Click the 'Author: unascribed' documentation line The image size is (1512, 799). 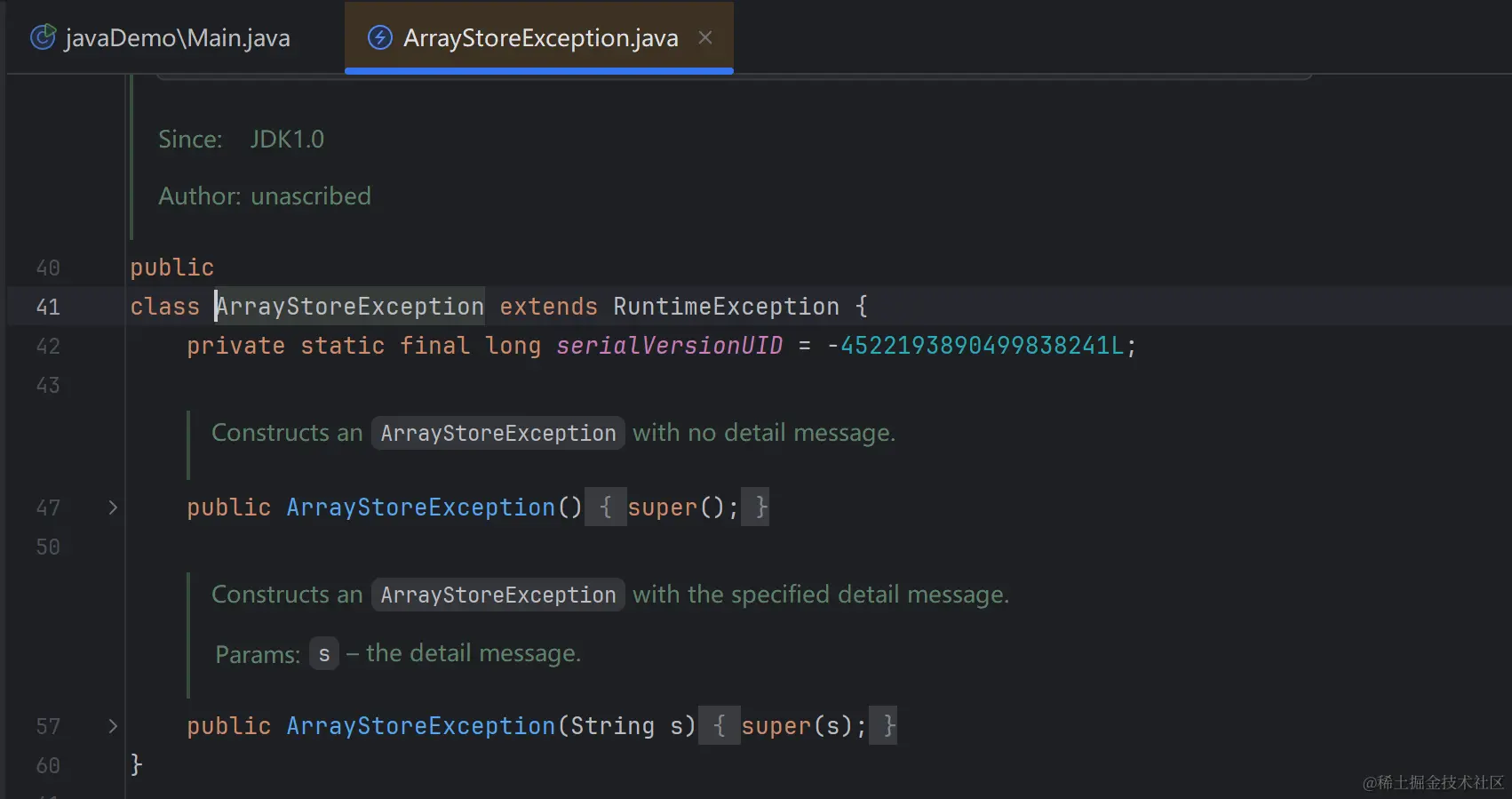(264, 196)
